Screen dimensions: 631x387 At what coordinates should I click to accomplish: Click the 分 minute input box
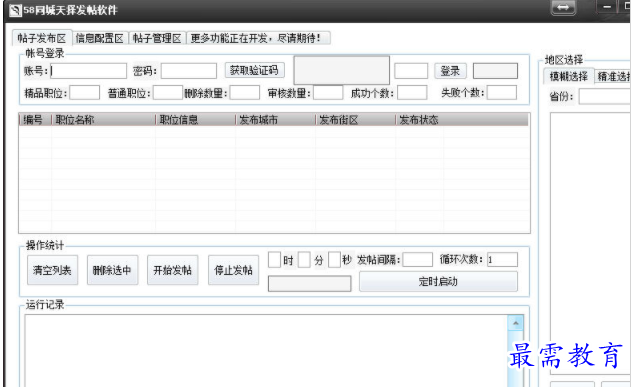pos(304,259)
